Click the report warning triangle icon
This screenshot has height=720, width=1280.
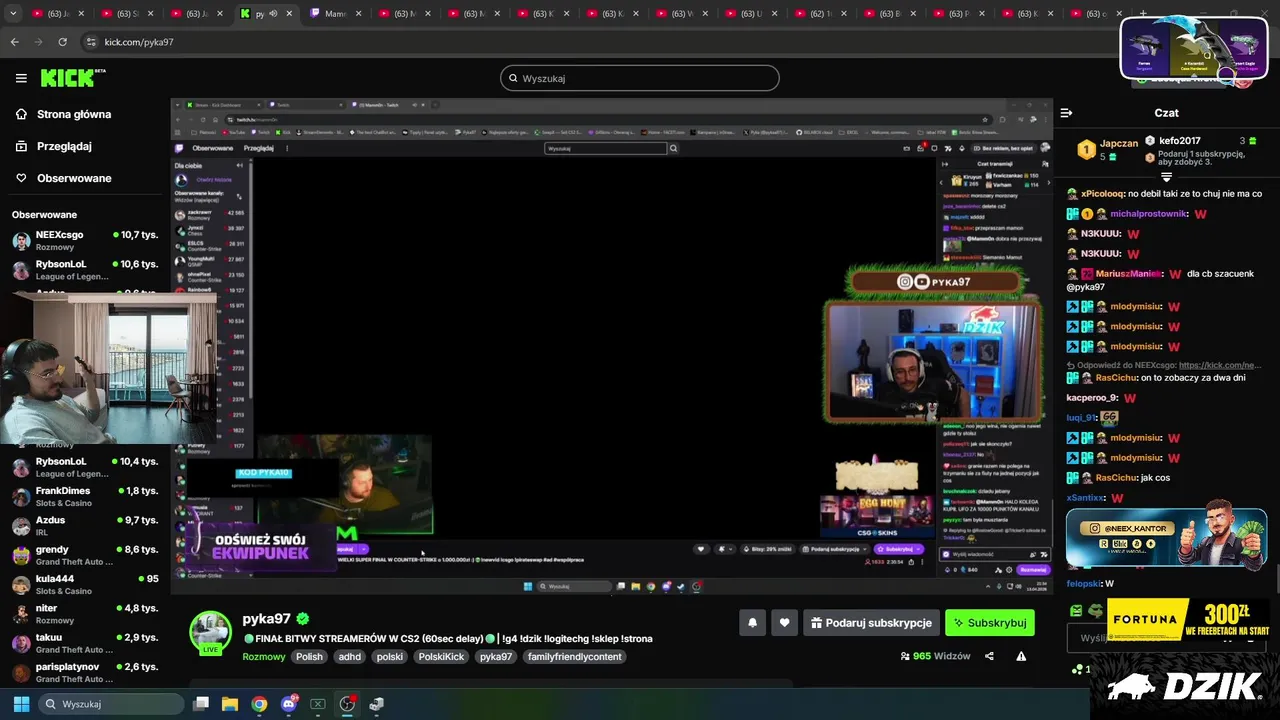tap(1021, 656)
